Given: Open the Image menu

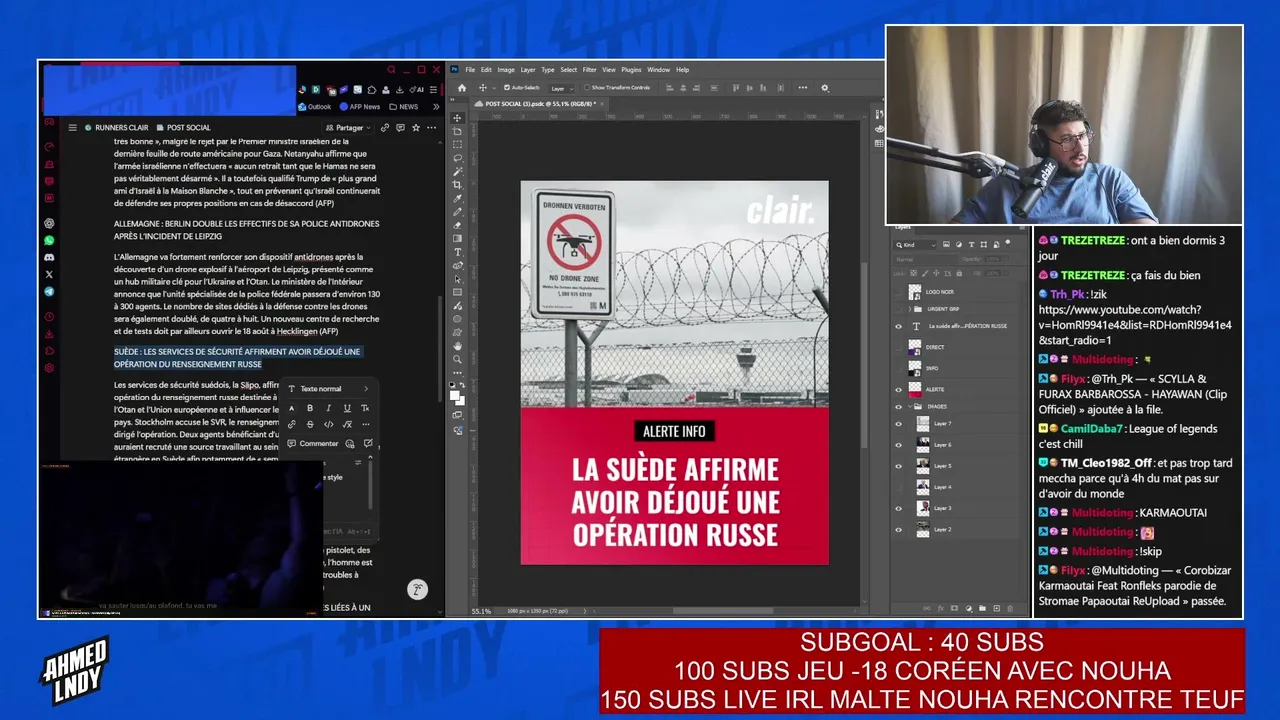Looking at the screenshot, I should coord(506,70).
